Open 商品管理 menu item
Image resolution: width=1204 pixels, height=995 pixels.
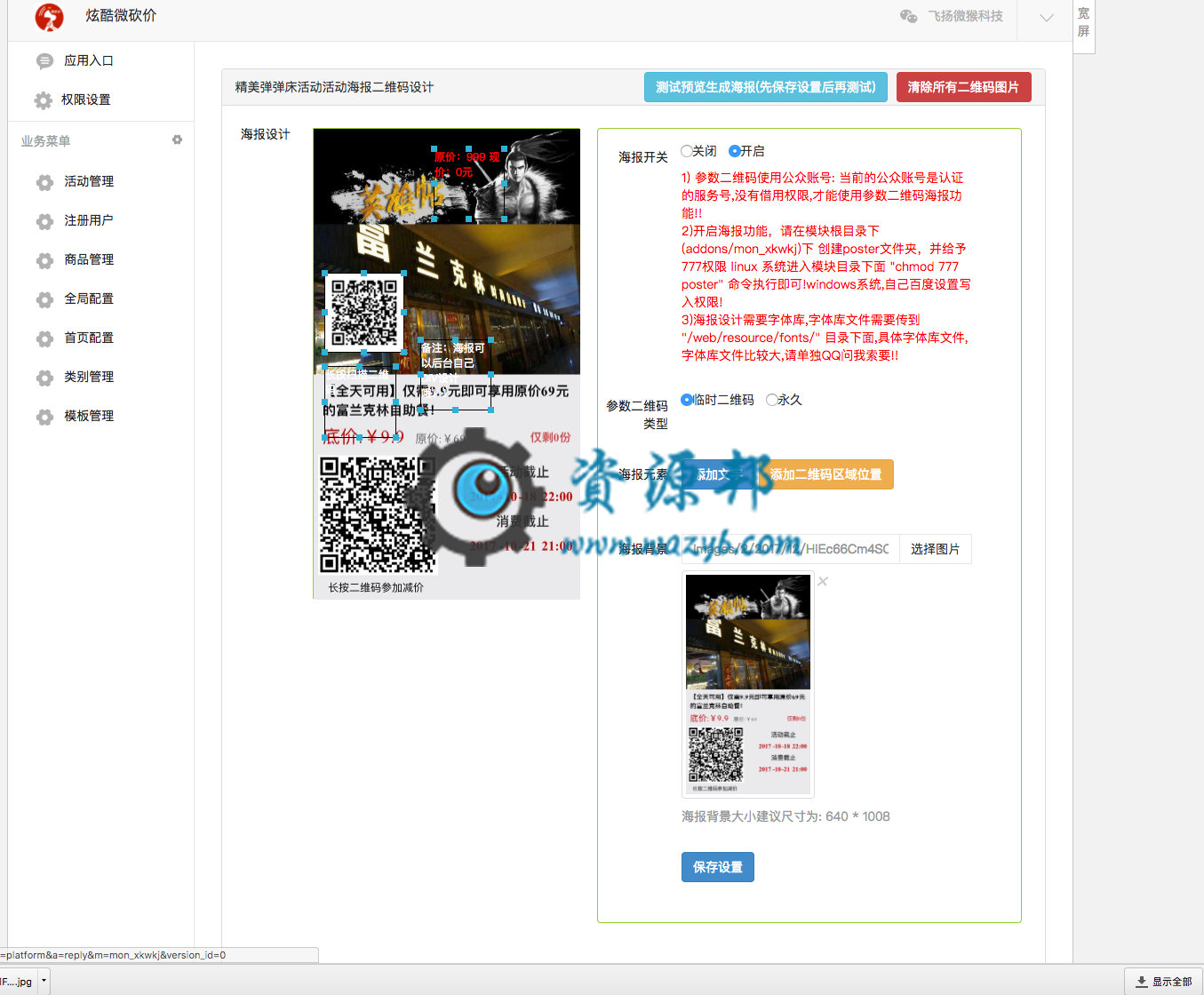tap(89, 259)
